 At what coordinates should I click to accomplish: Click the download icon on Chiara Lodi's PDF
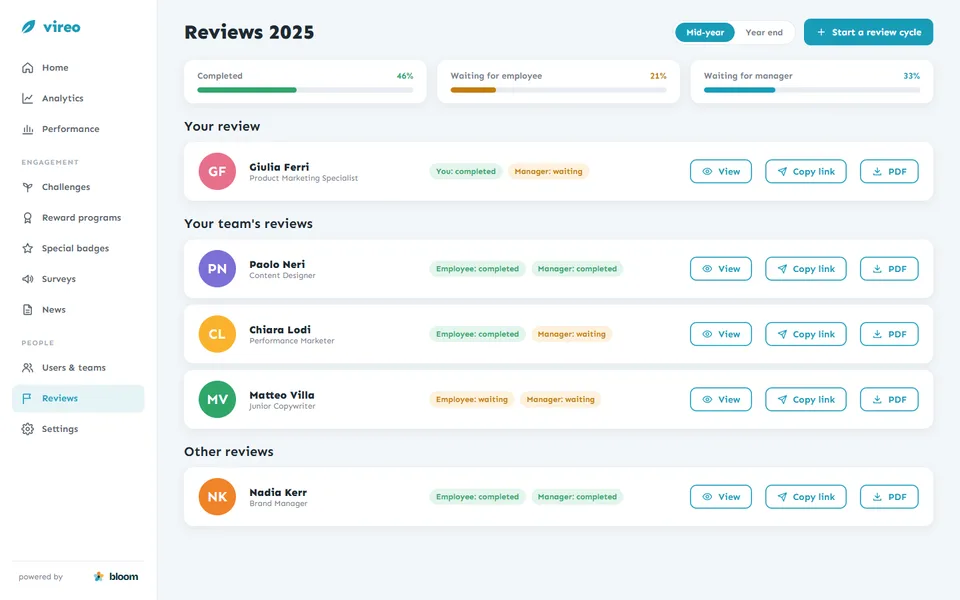[x=877, y=334]
